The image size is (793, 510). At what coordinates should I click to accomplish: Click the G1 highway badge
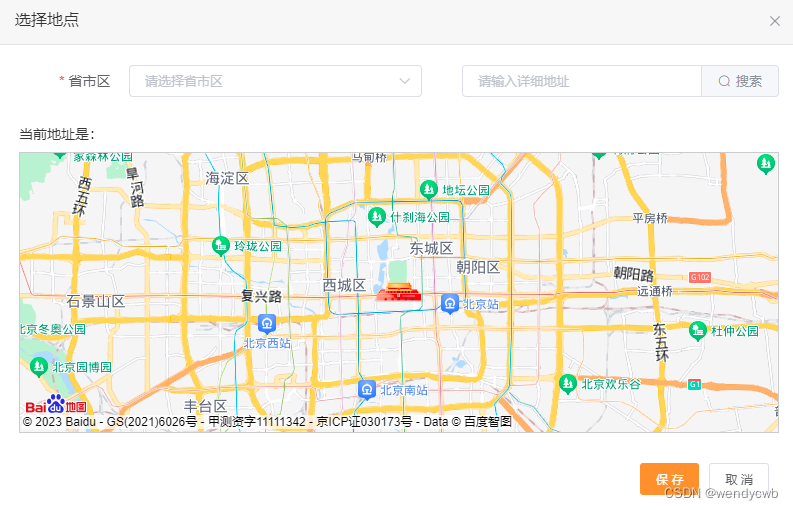[694, 385]
